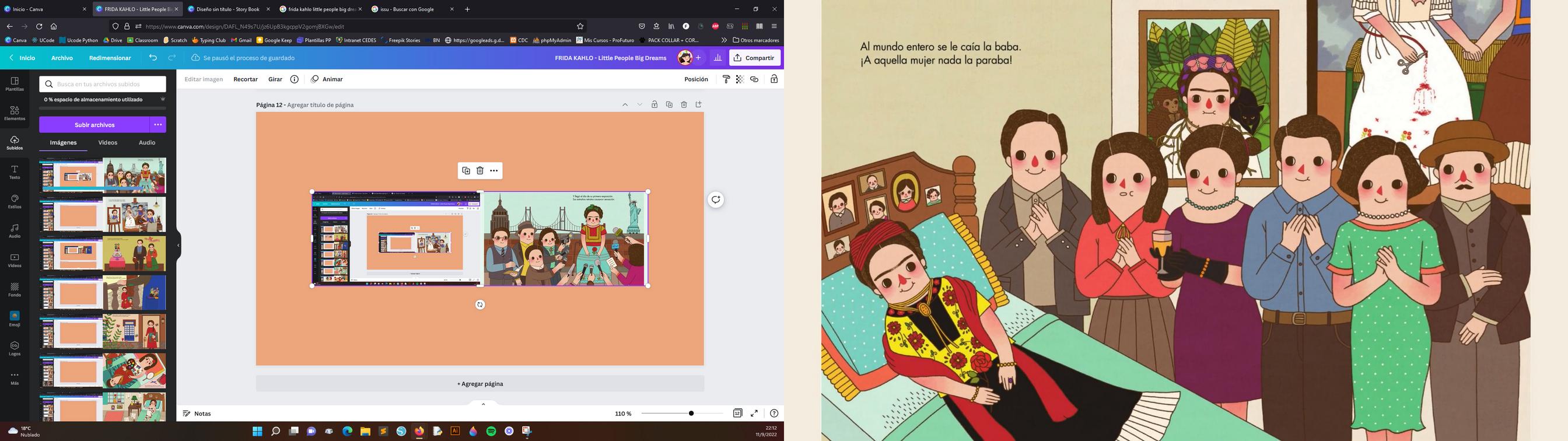This screenshot has width=1568, height=441.
Task: Open the Plantillas panel in the sidebar
Action: click(15, 84)
